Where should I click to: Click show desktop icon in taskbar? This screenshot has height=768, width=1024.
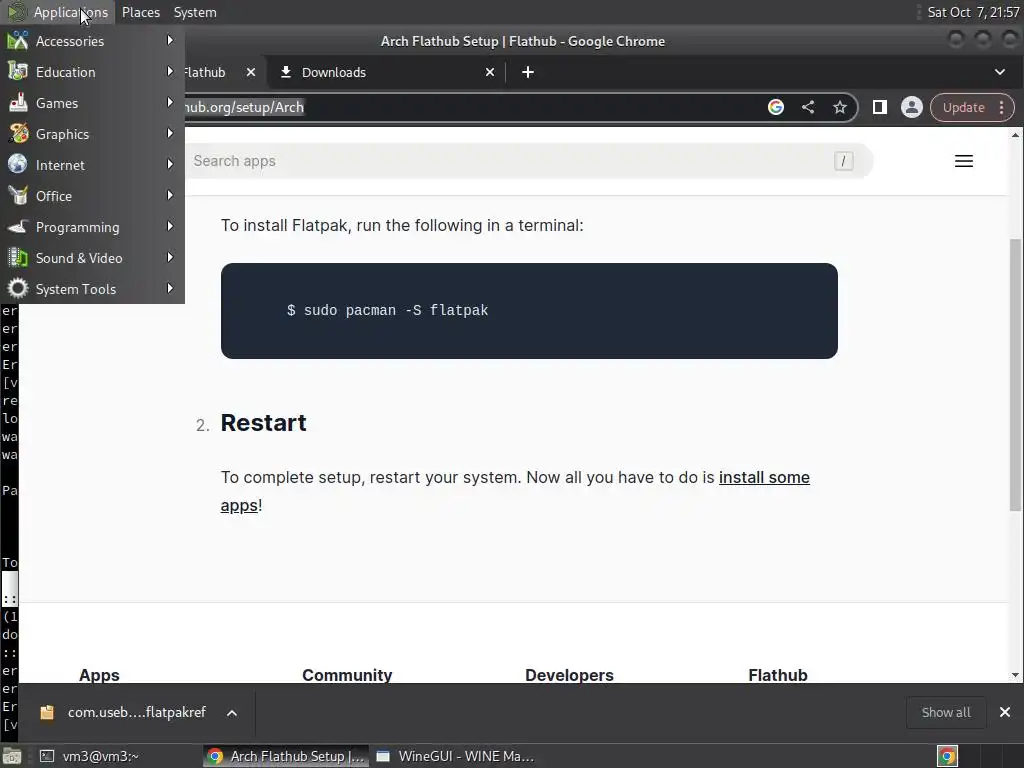click(x=11, y=756)
